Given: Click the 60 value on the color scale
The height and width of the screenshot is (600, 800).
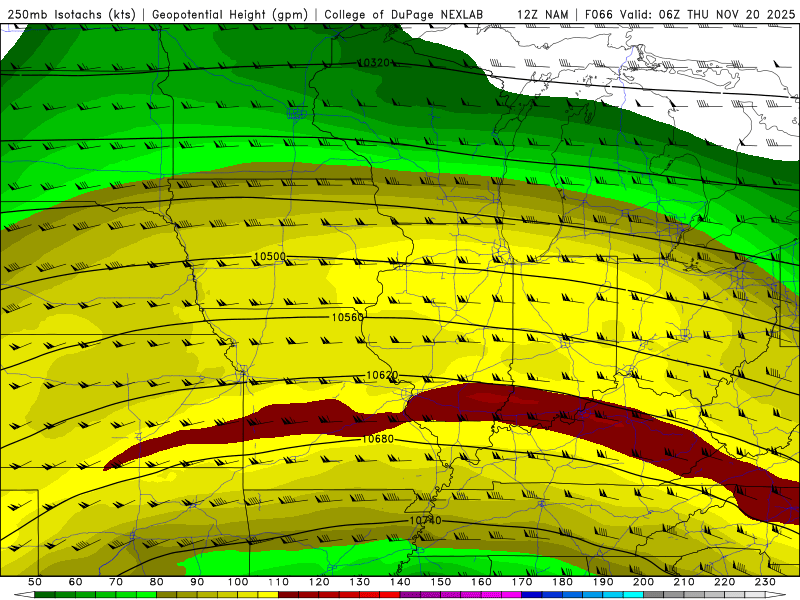Looking at the screenshot, I should tap(75, 582).
